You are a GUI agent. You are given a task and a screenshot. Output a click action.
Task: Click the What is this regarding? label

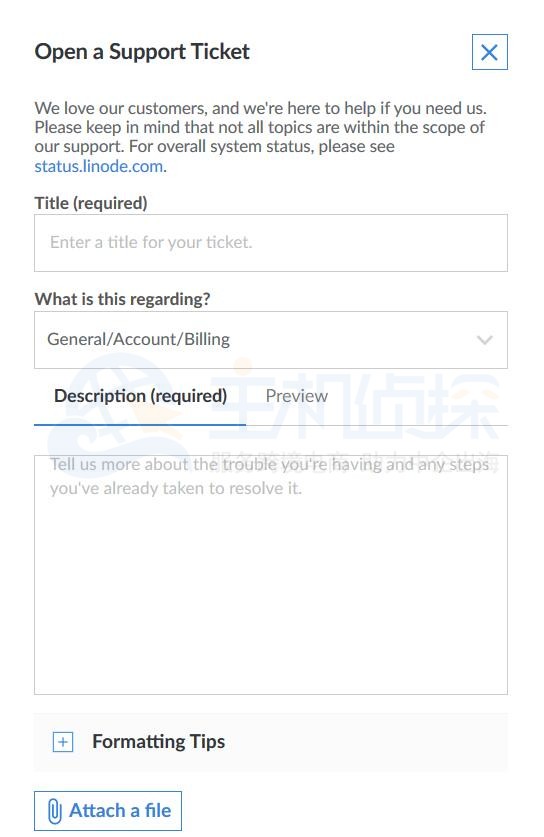click(x=122, y=299)
